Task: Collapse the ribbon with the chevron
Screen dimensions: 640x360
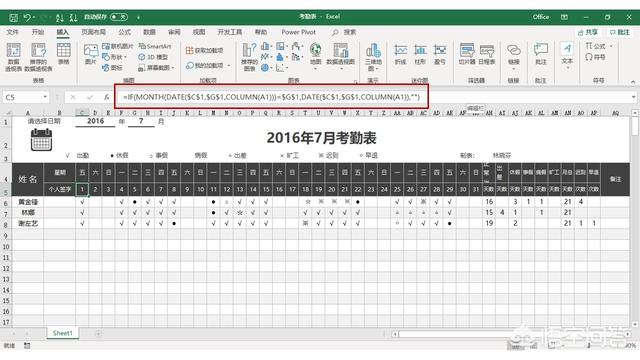Action: (633, 82)
